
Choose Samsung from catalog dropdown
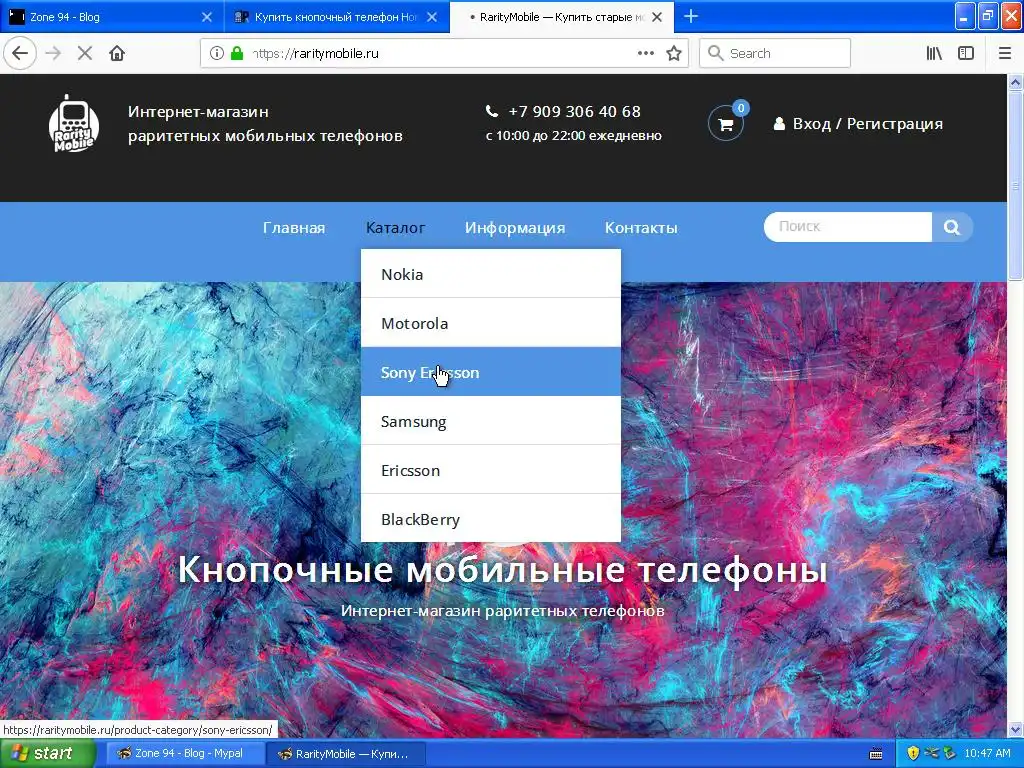pos(491,421)
